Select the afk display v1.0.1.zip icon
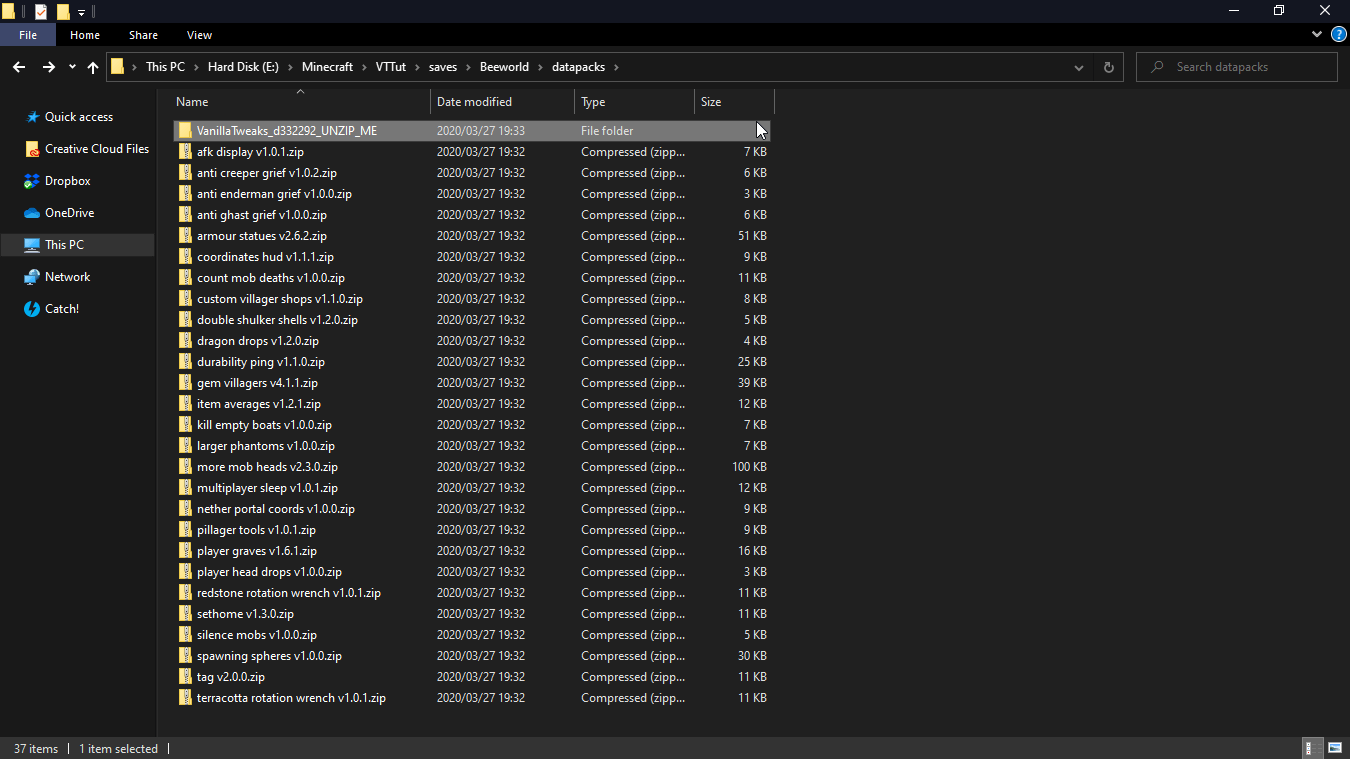This screenshot has height=759, width=1350. (x=185, y=152)
